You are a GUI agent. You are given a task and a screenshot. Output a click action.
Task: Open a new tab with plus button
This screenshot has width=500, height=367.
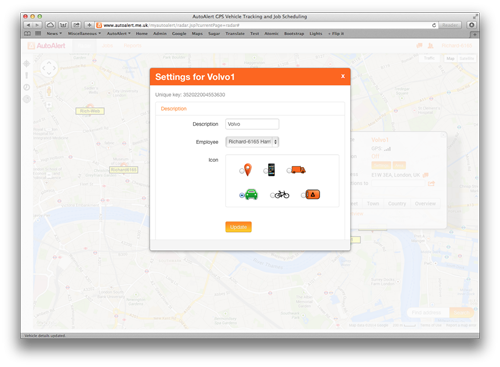click(475, 34)
